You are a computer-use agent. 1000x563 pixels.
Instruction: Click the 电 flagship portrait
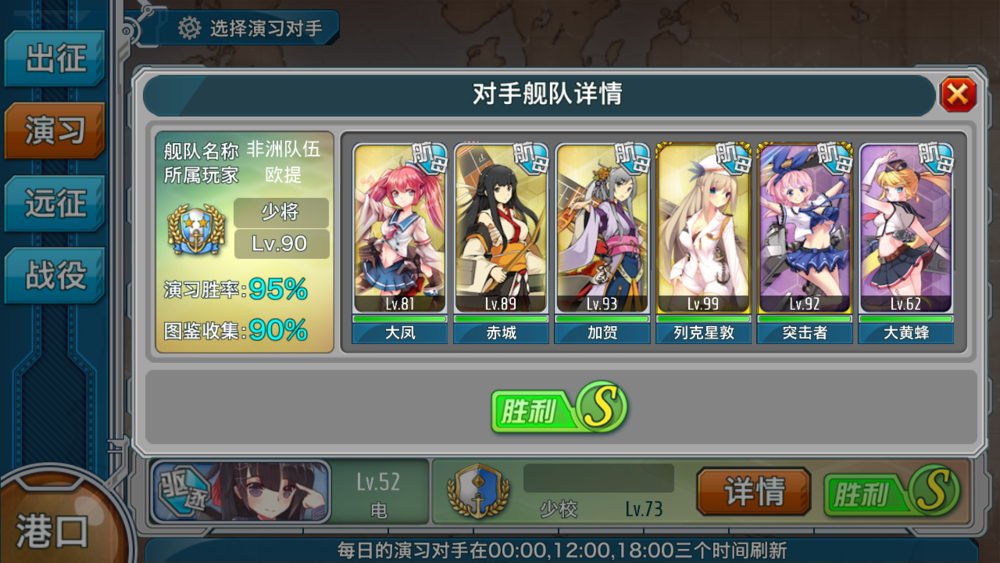[241, 492]
